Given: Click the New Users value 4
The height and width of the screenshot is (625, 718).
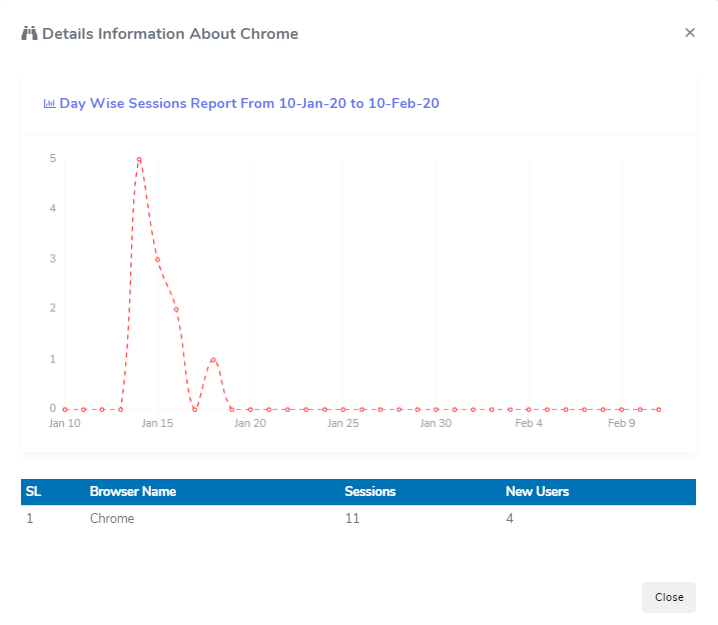Looking at the screenshot, I should click(510, 519).
